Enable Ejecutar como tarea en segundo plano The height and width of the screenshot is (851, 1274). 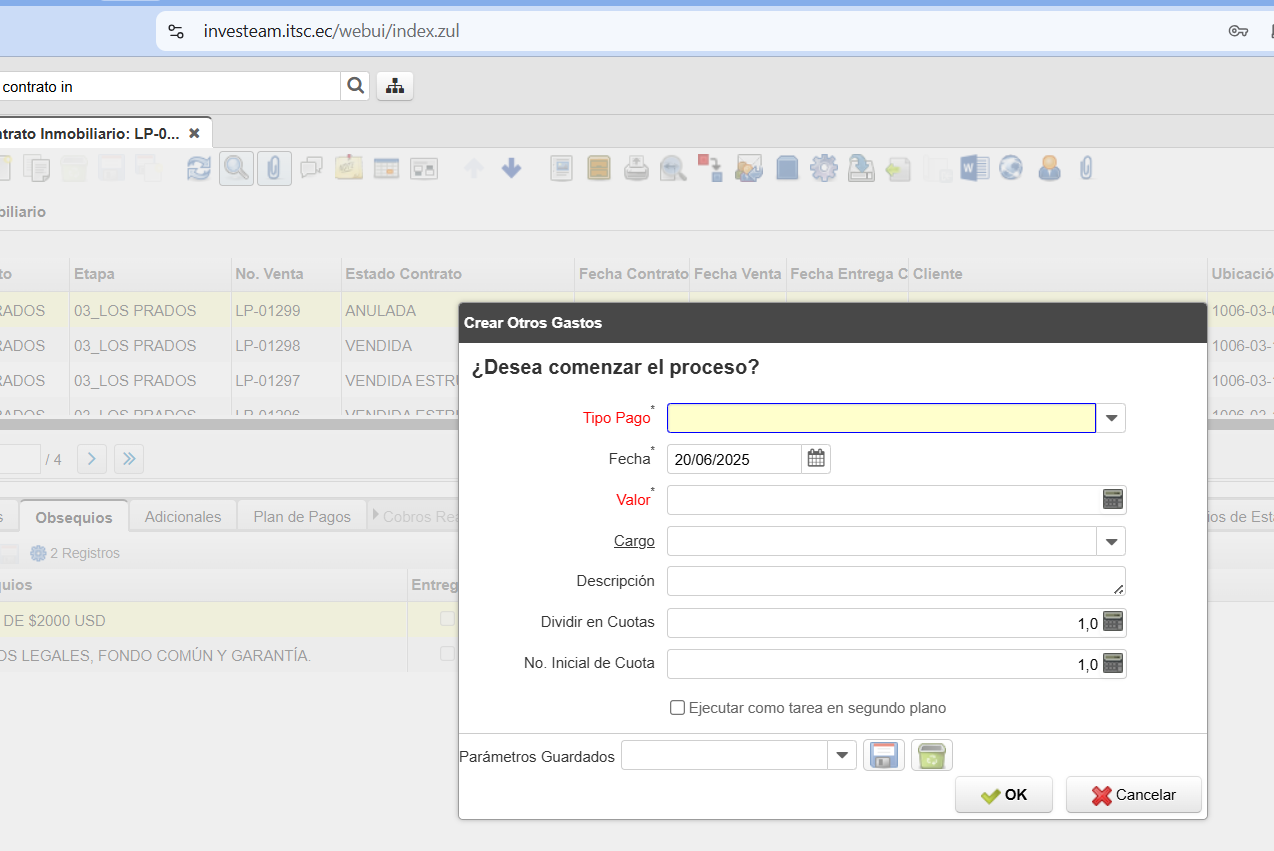pyautogui.click(x=677, y=708)
